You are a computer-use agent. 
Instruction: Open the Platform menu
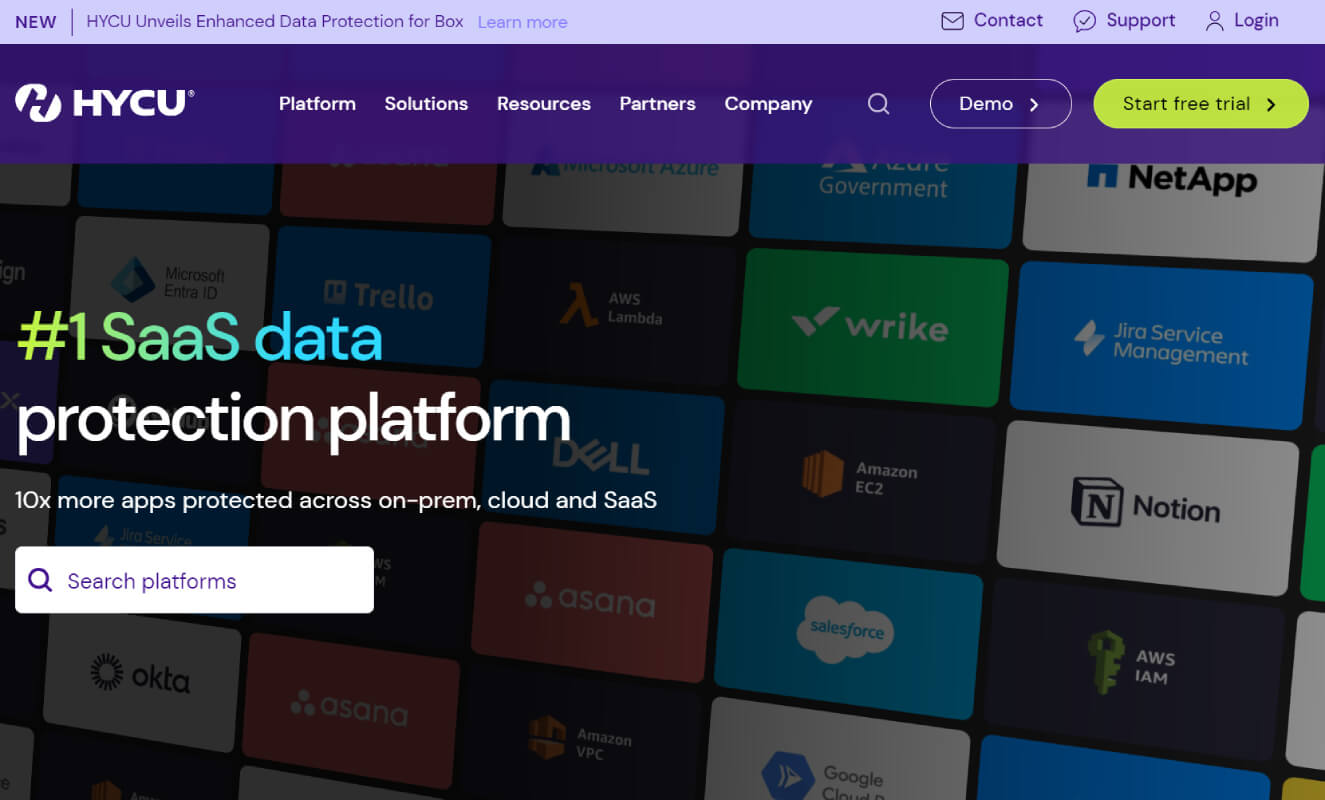pyautogui.click(x=317, y=104)
